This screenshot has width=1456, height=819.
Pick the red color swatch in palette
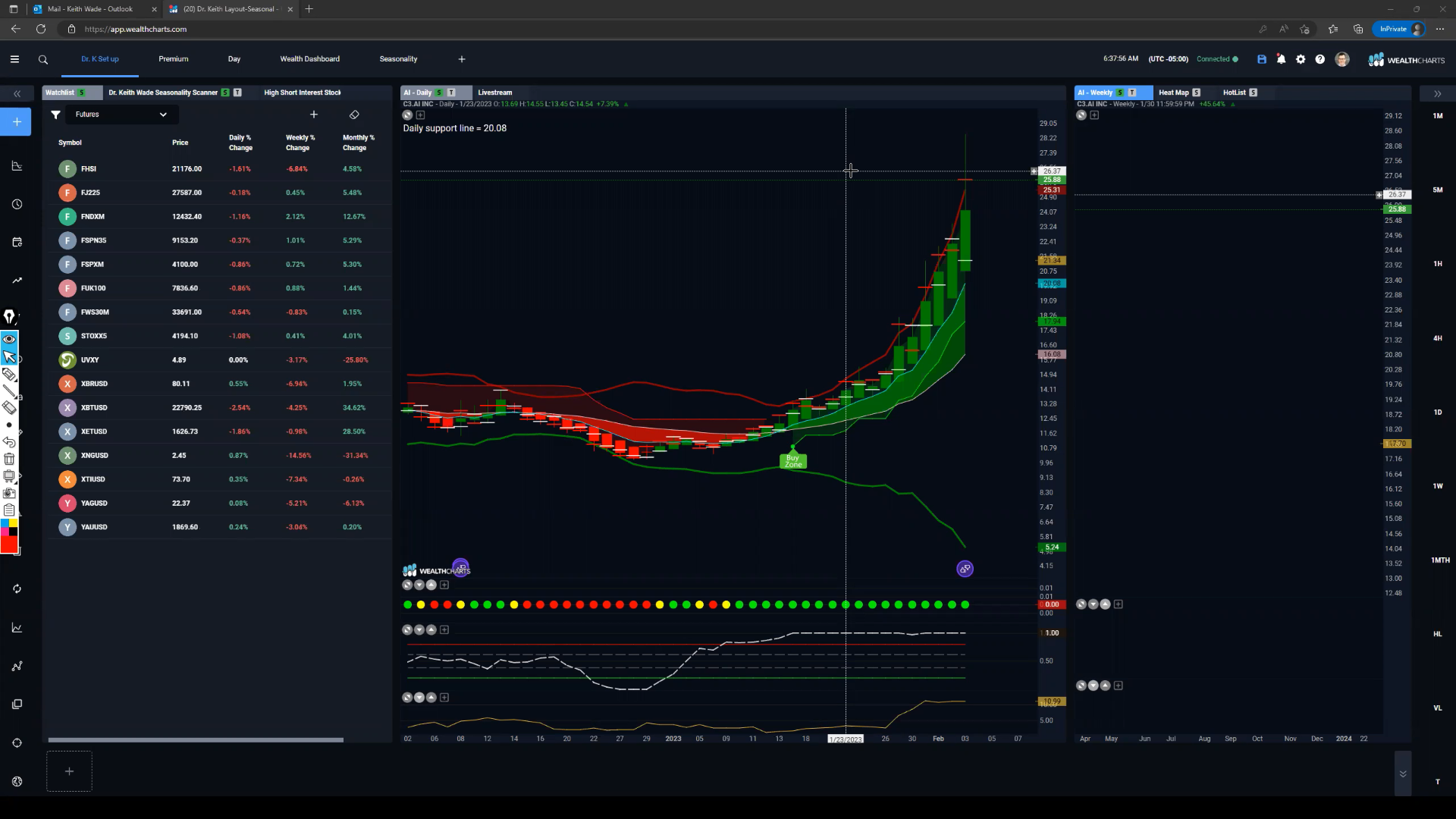tap(9, 545)
